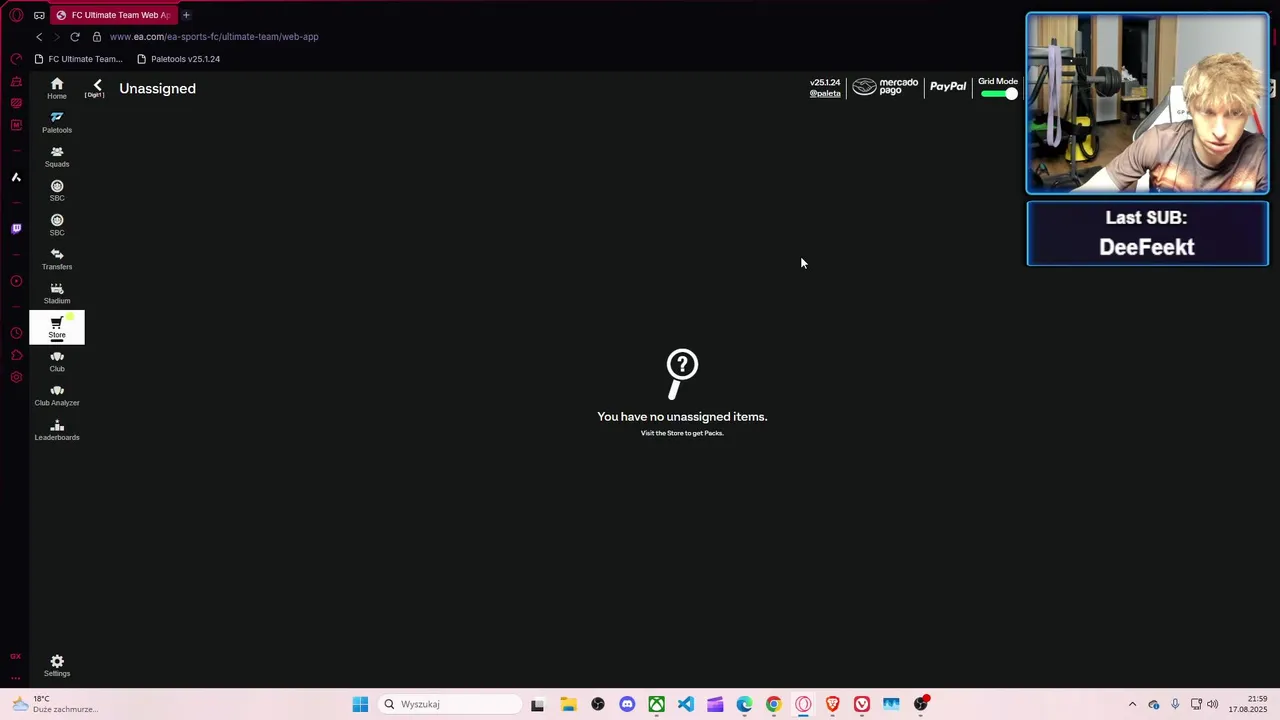This screenshot has width=1280, height=720.
Task: Navigate back in the browser
Action: click(39, 37)
